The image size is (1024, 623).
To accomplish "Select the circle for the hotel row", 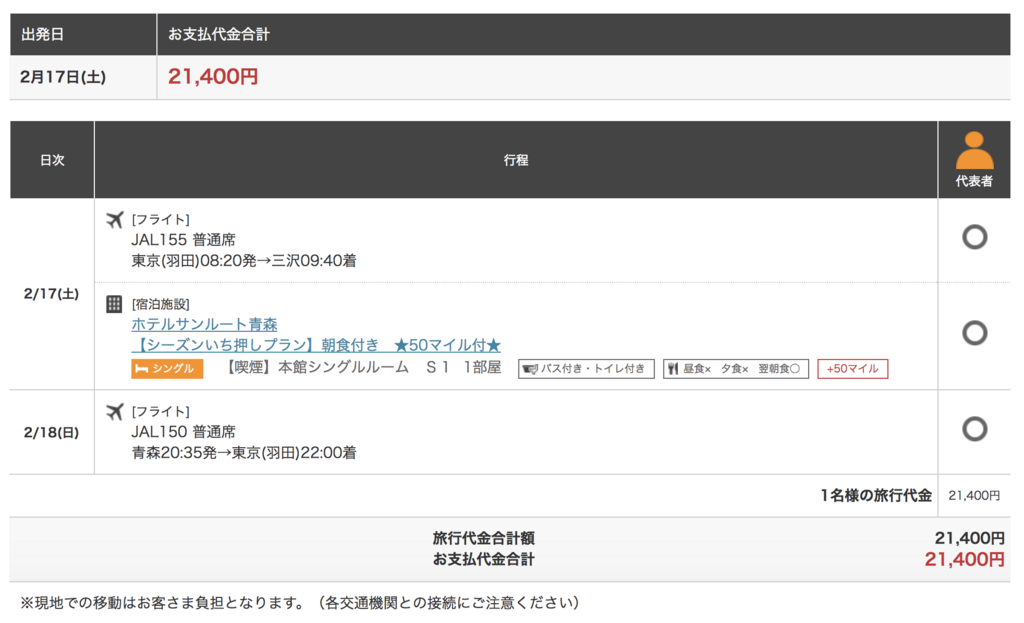I will pos(974,333).
